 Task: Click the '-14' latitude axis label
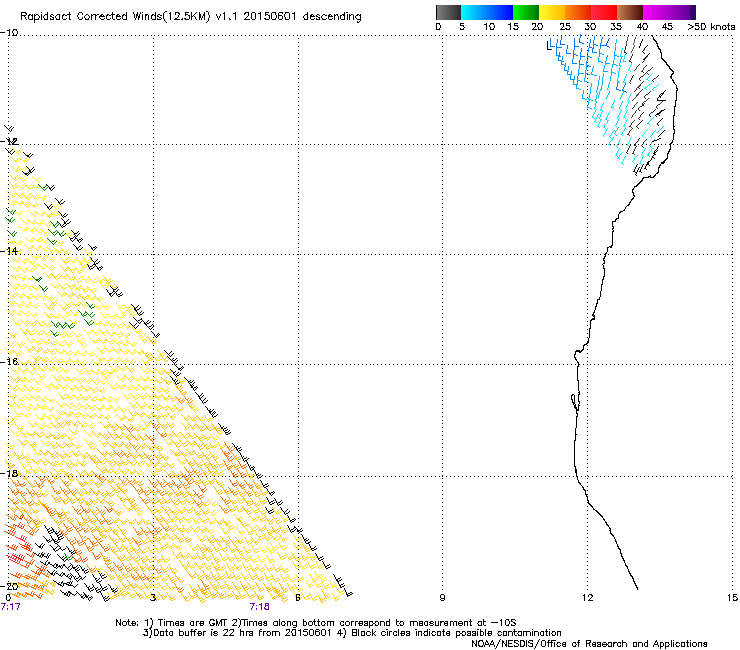pyautogui.click(x=9, y=251)
